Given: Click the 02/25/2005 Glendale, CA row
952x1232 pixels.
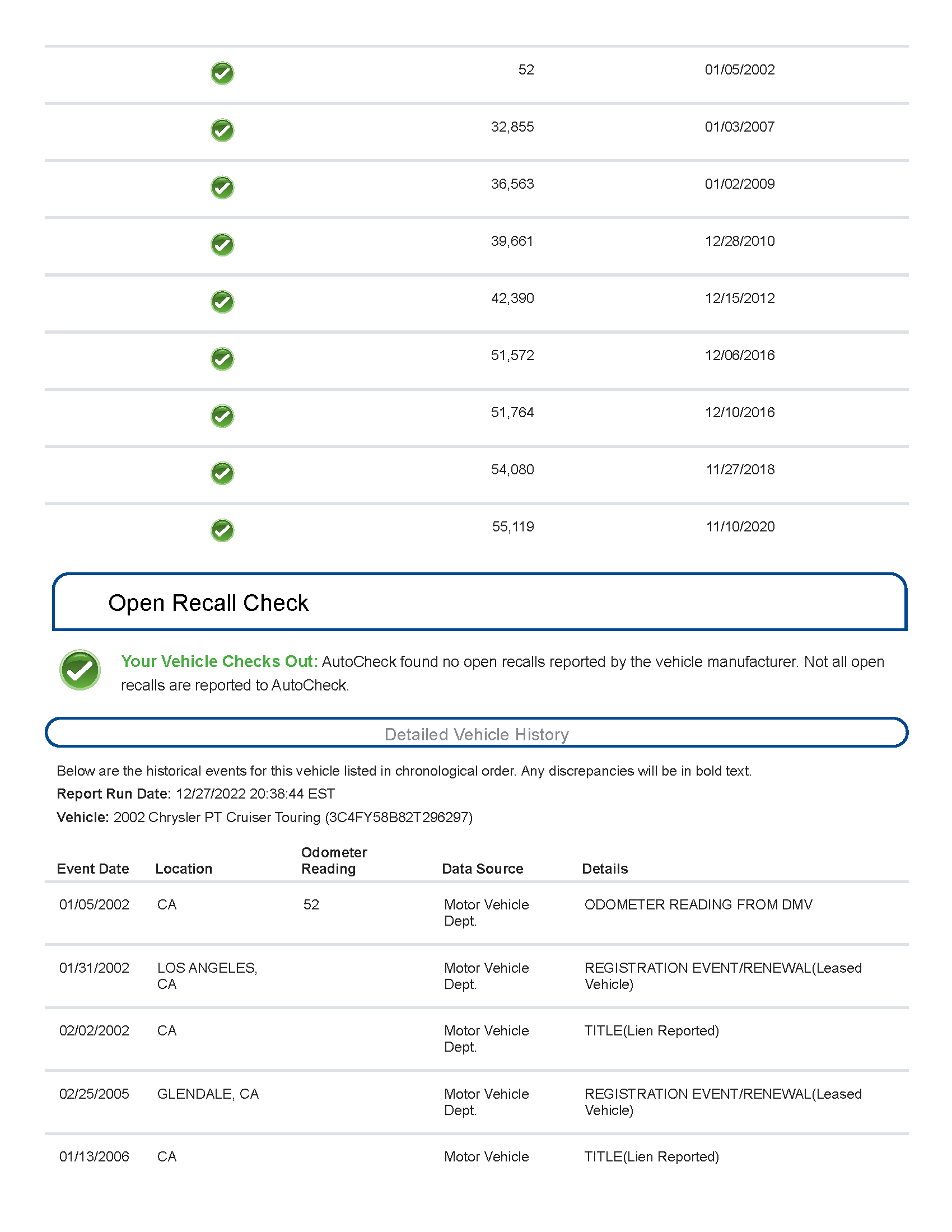Looking at the screenshot, I should tap(477, 1102).
